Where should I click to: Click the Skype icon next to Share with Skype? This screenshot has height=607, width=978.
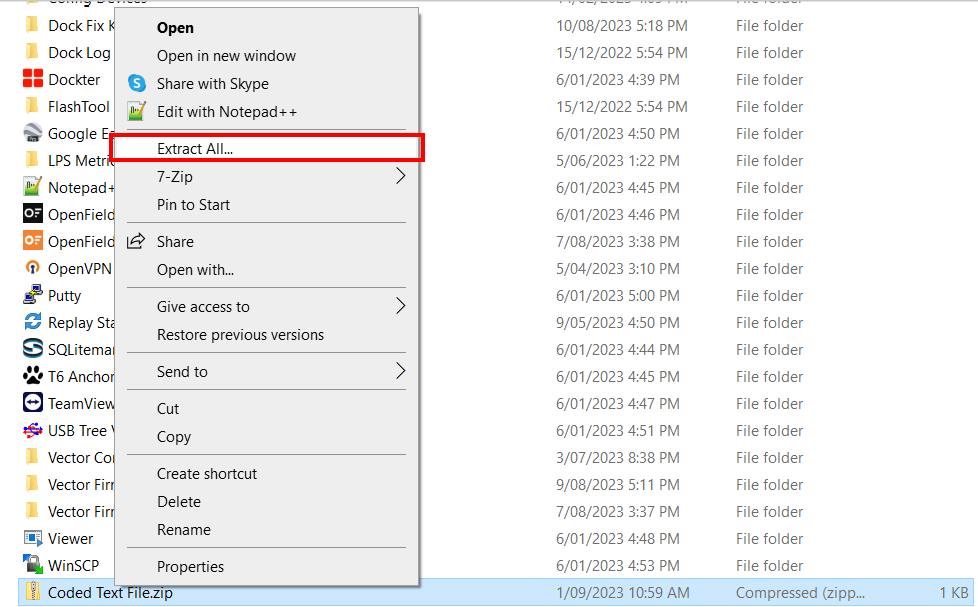(x=136, y=84)
